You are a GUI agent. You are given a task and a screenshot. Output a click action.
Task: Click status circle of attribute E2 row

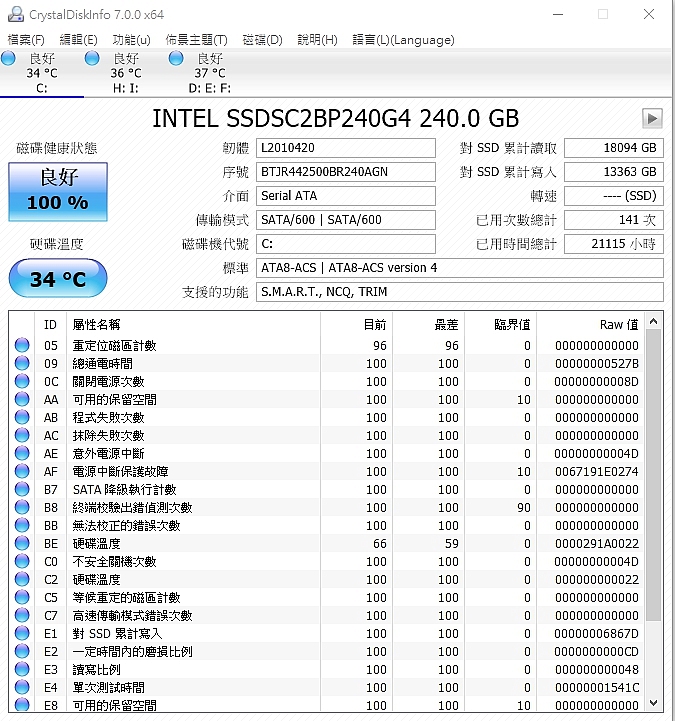[22, 651]
